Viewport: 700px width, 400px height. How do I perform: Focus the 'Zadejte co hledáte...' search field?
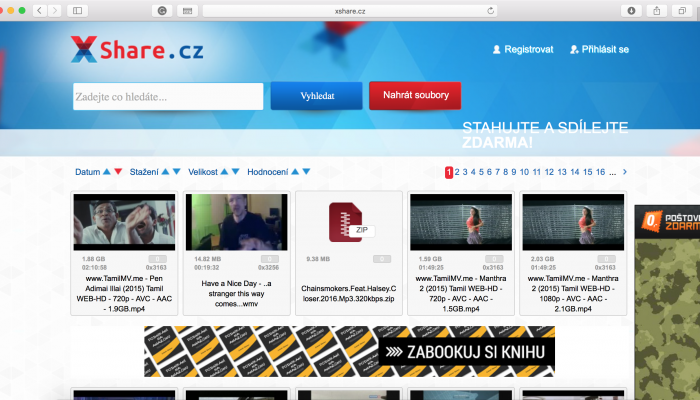[x=168, y=96]
